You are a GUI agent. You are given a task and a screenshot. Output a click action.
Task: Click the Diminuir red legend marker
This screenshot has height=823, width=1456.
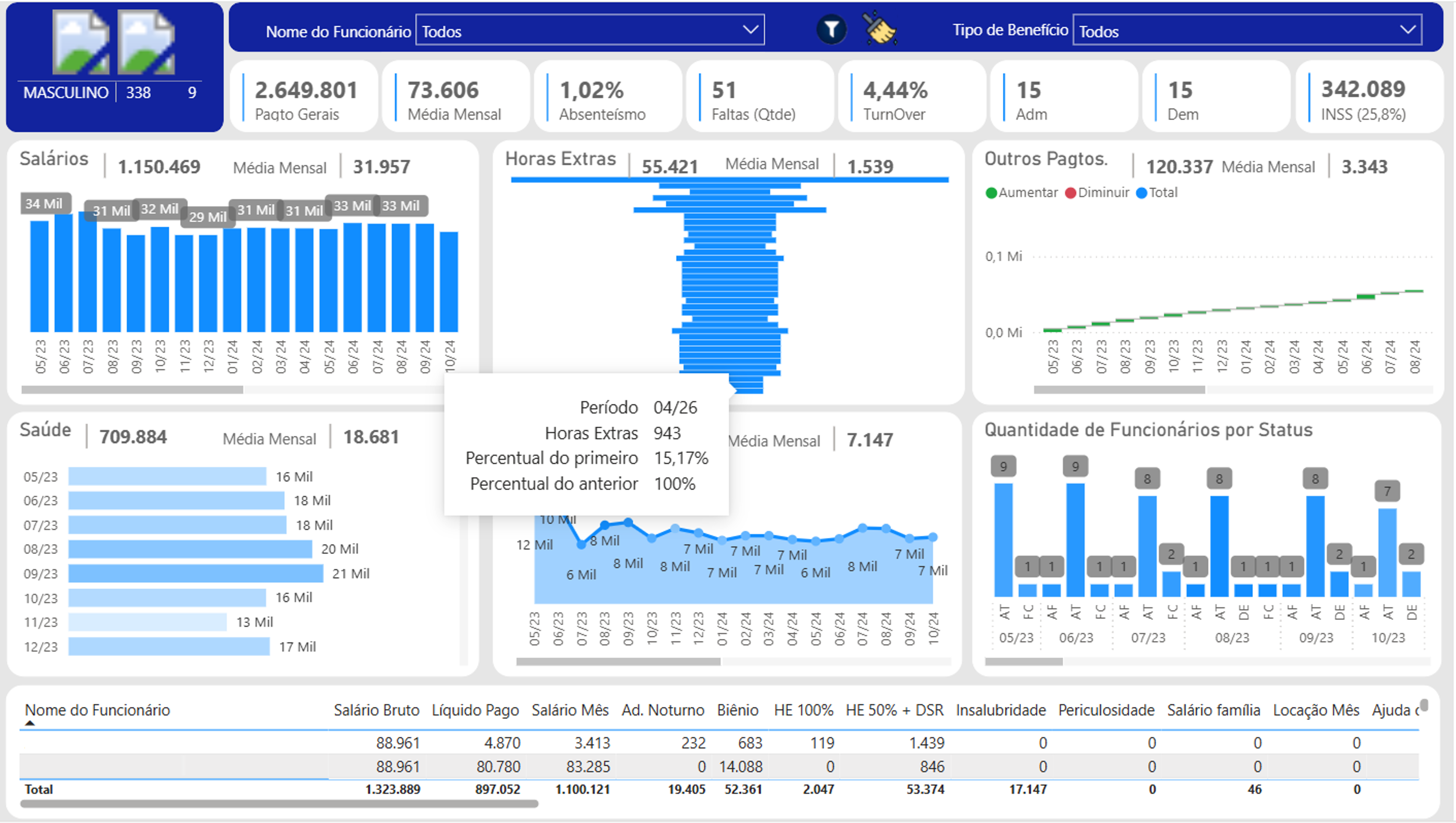1070,193
